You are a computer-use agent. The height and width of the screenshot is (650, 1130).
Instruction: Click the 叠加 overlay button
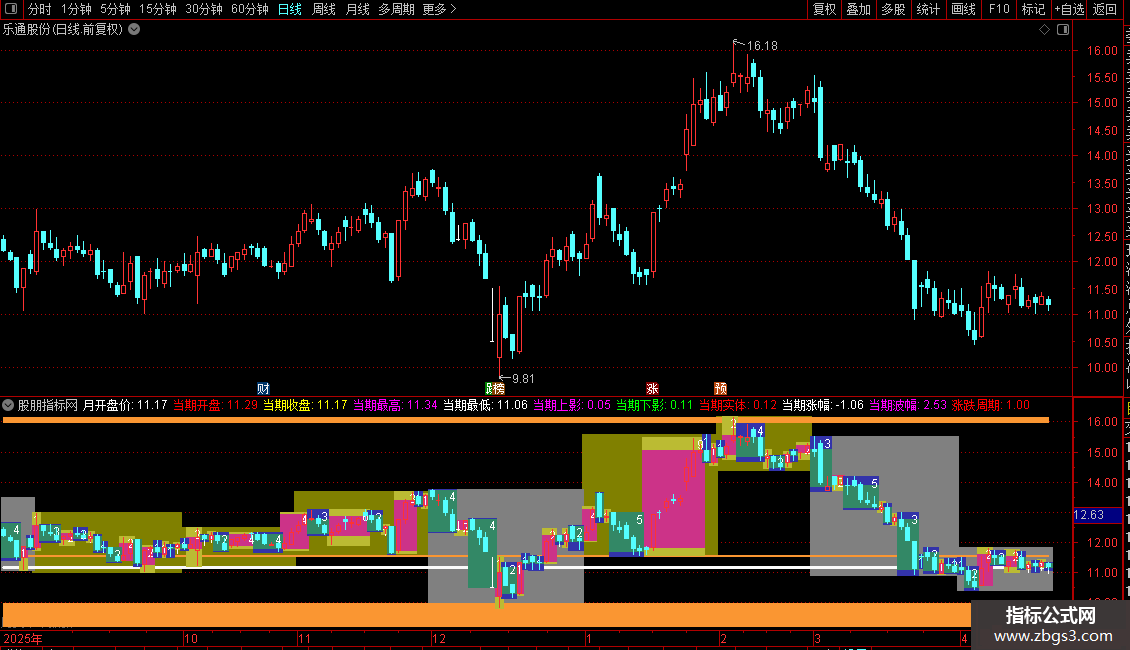coord(859,9)
